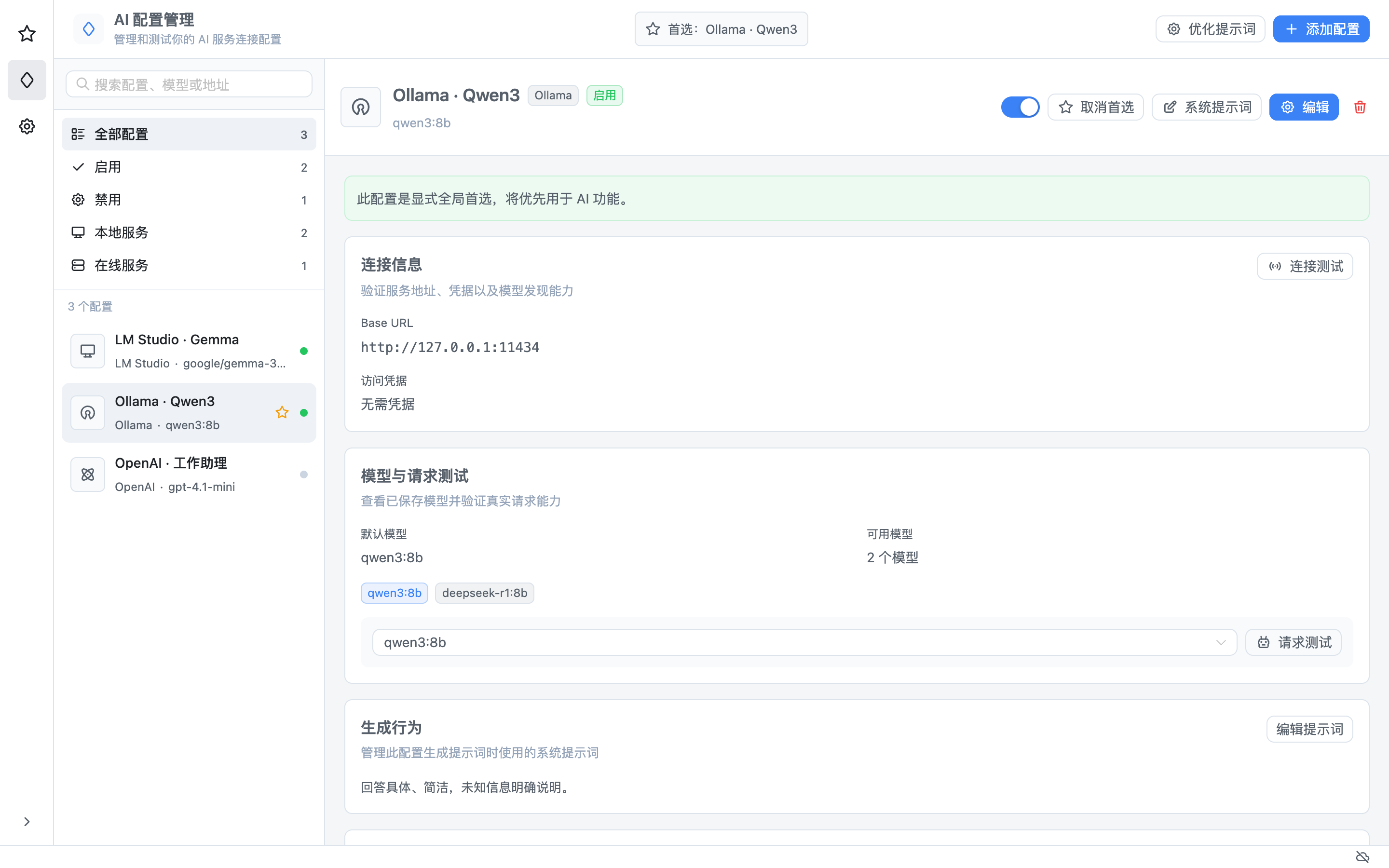Delete configuration with red trash icon

coord(1360,107)
